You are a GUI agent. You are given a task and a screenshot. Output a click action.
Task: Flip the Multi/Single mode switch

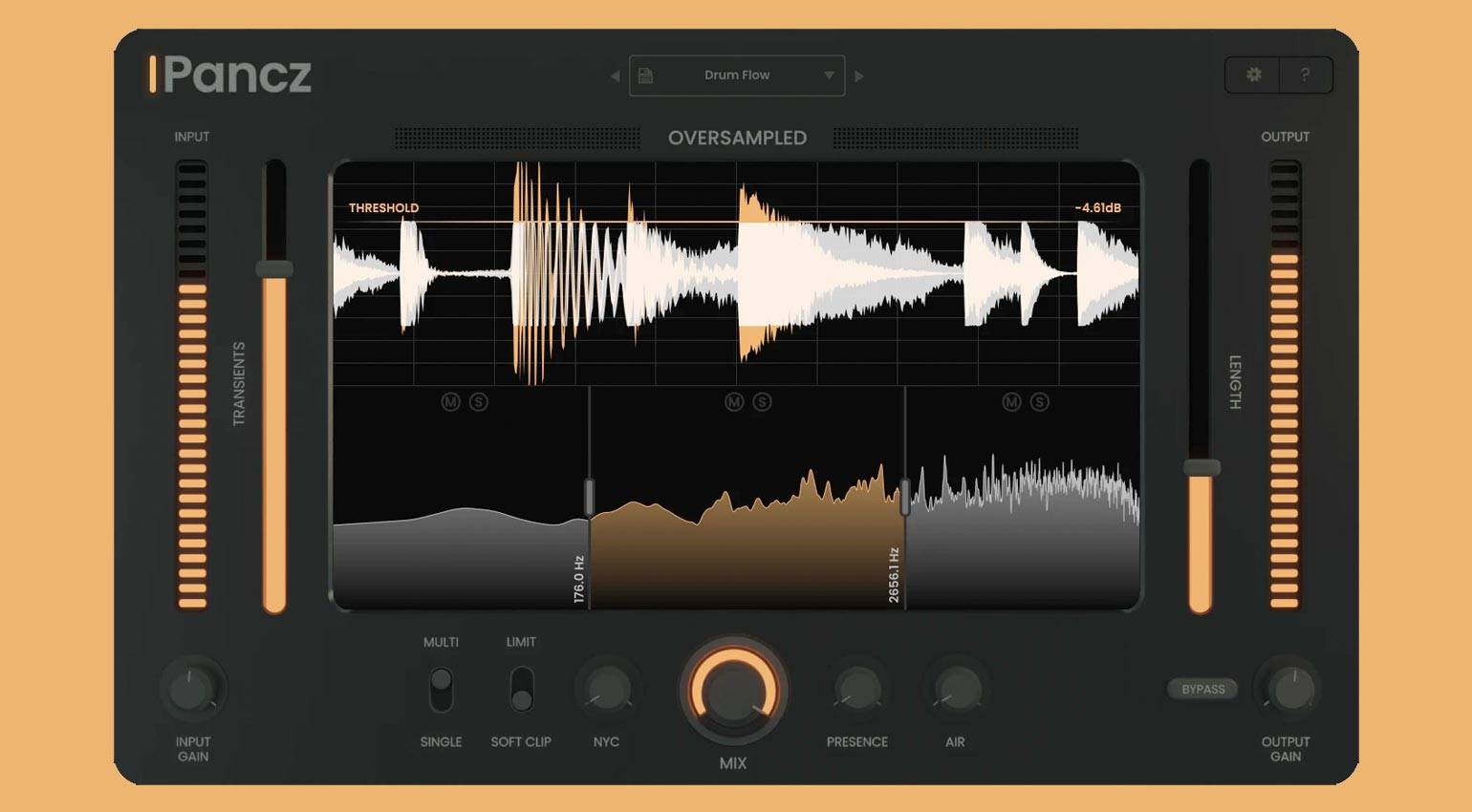pyautogui.click(x=441, y=690)
